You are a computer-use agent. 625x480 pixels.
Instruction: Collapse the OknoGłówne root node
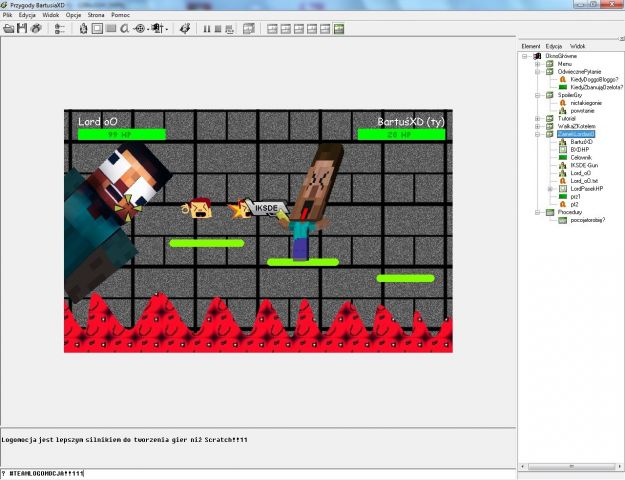pos(525,56)
